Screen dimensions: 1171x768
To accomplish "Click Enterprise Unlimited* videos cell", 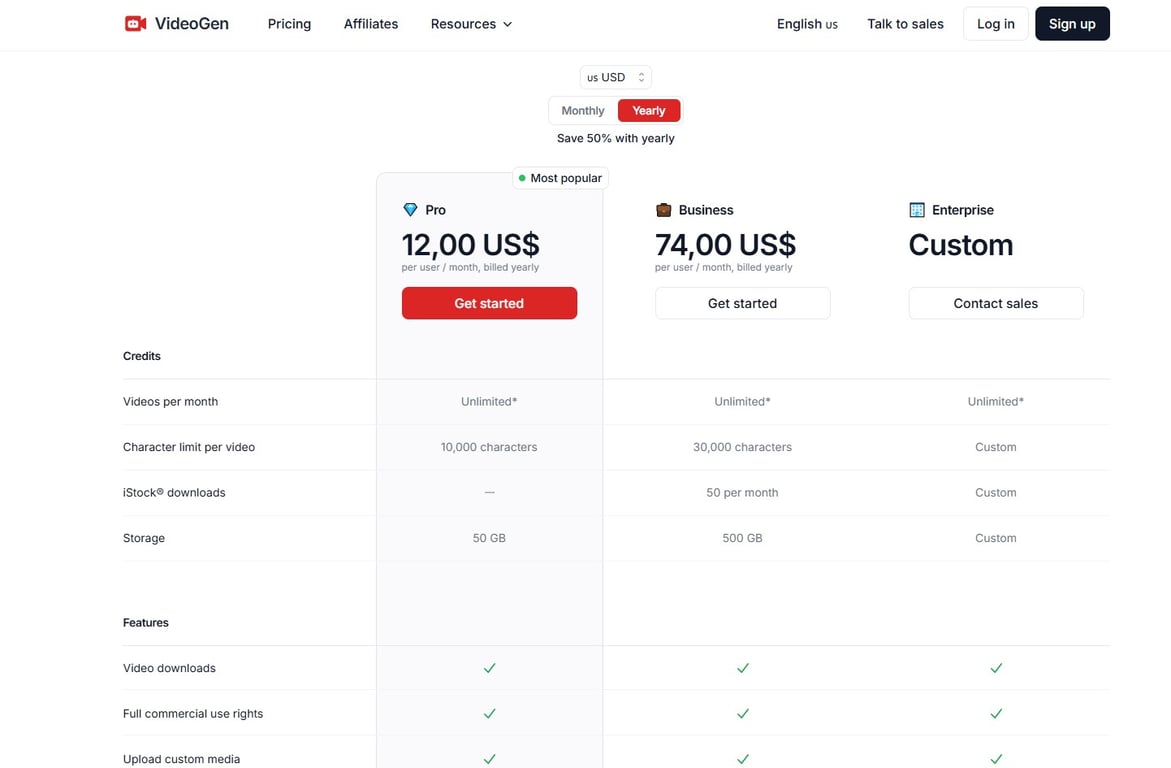I will [x=995, y=401].
